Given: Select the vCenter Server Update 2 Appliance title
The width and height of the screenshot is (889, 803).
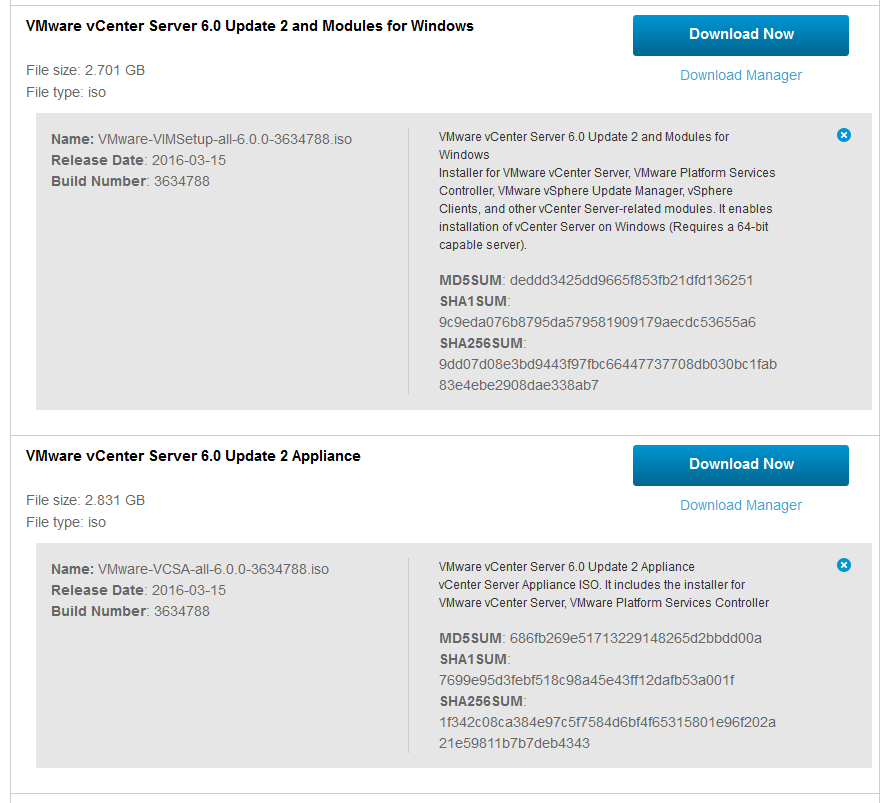Looking at the screenshot, I should pos(193,456).
